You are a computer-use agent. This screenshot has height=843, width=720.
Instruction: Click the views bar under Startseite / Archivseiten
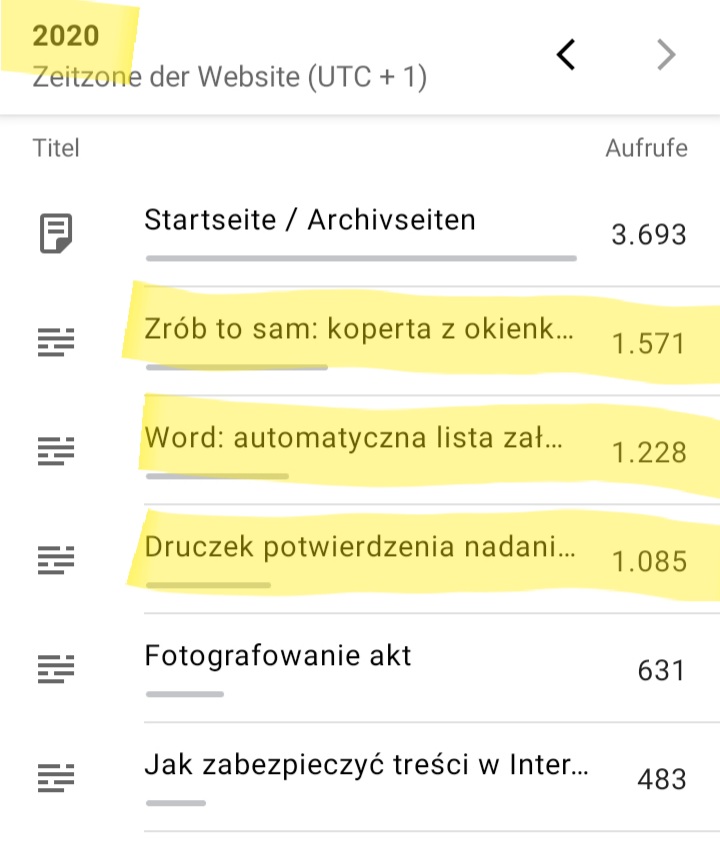360,258
